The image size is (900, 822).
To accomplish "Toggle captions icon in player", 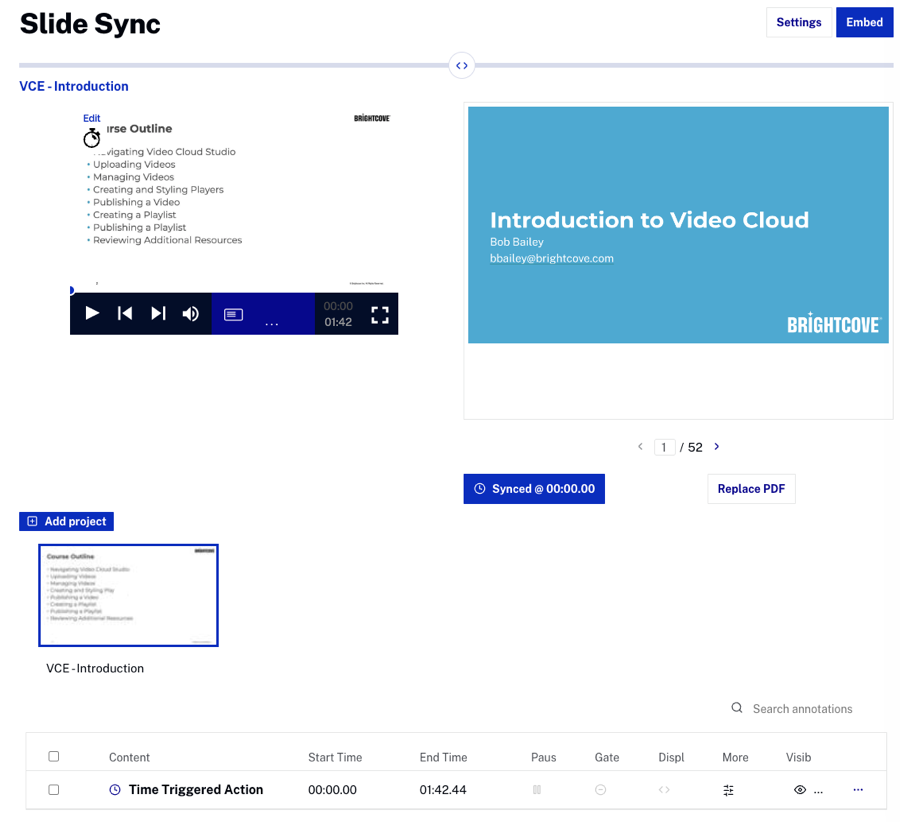I will point(233,314).
